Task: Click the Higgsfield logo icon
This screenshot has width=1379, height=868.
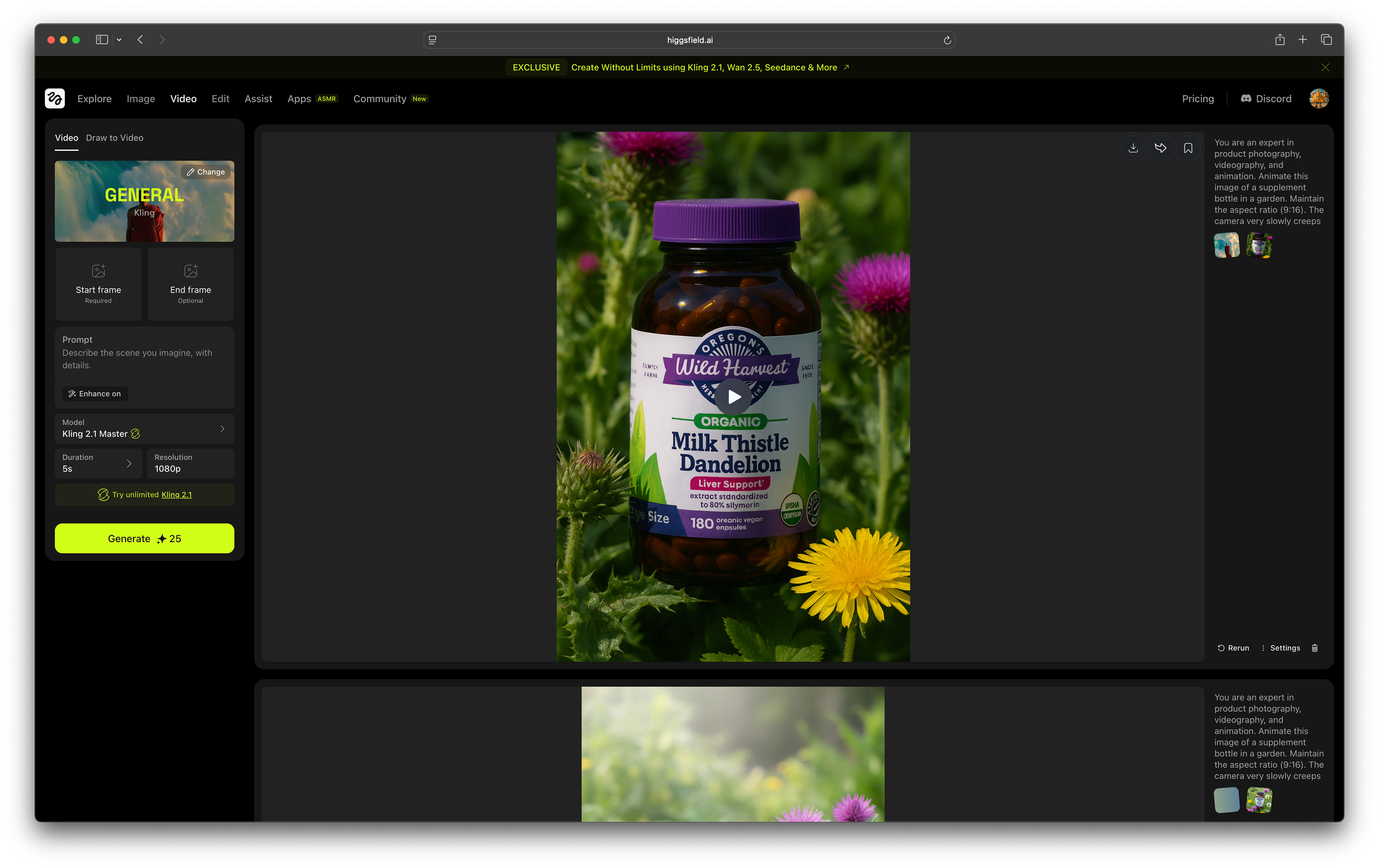Action: 55,98
